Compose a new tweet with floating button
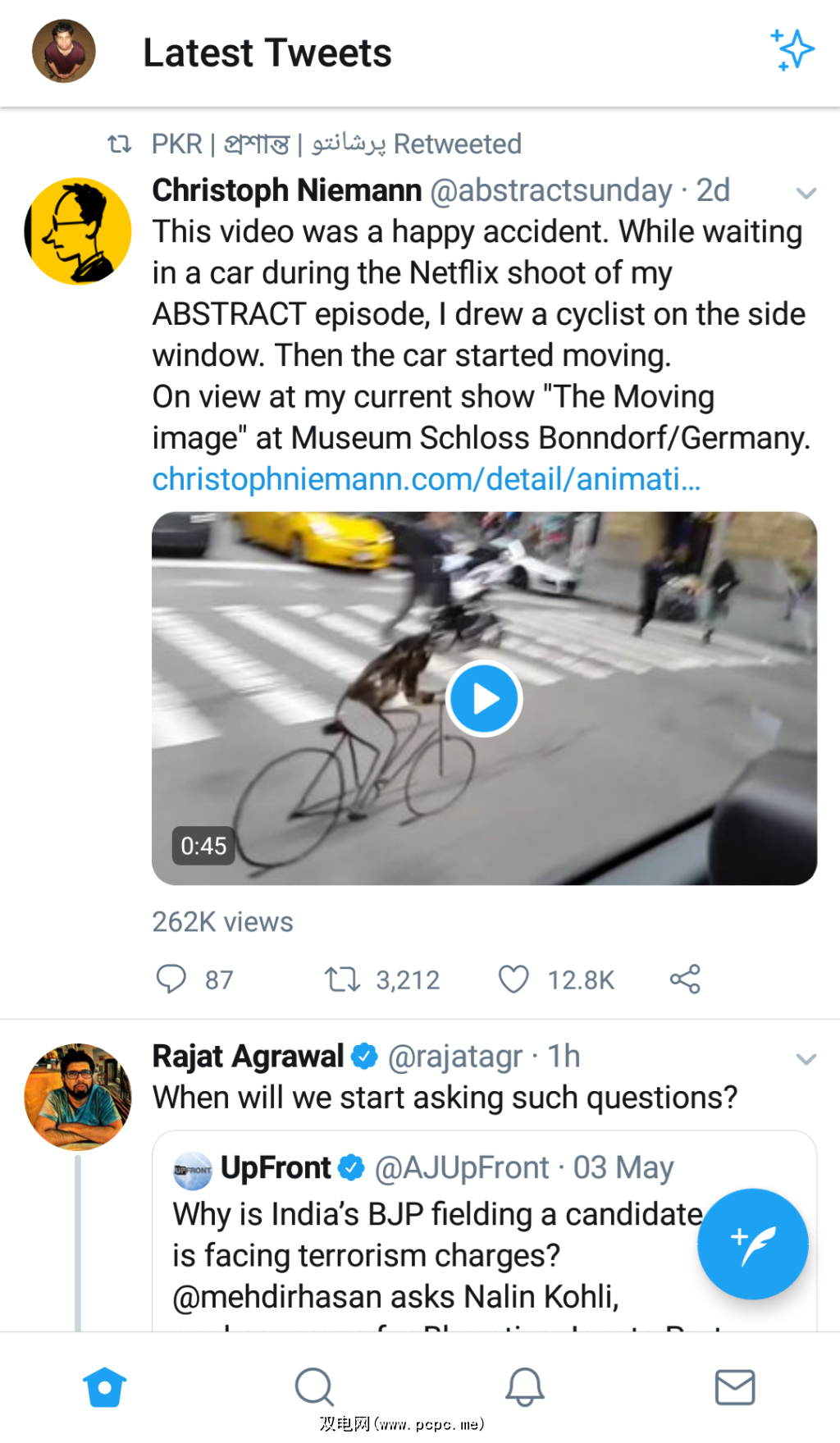840x1443 pixels. pos(752,1244)
